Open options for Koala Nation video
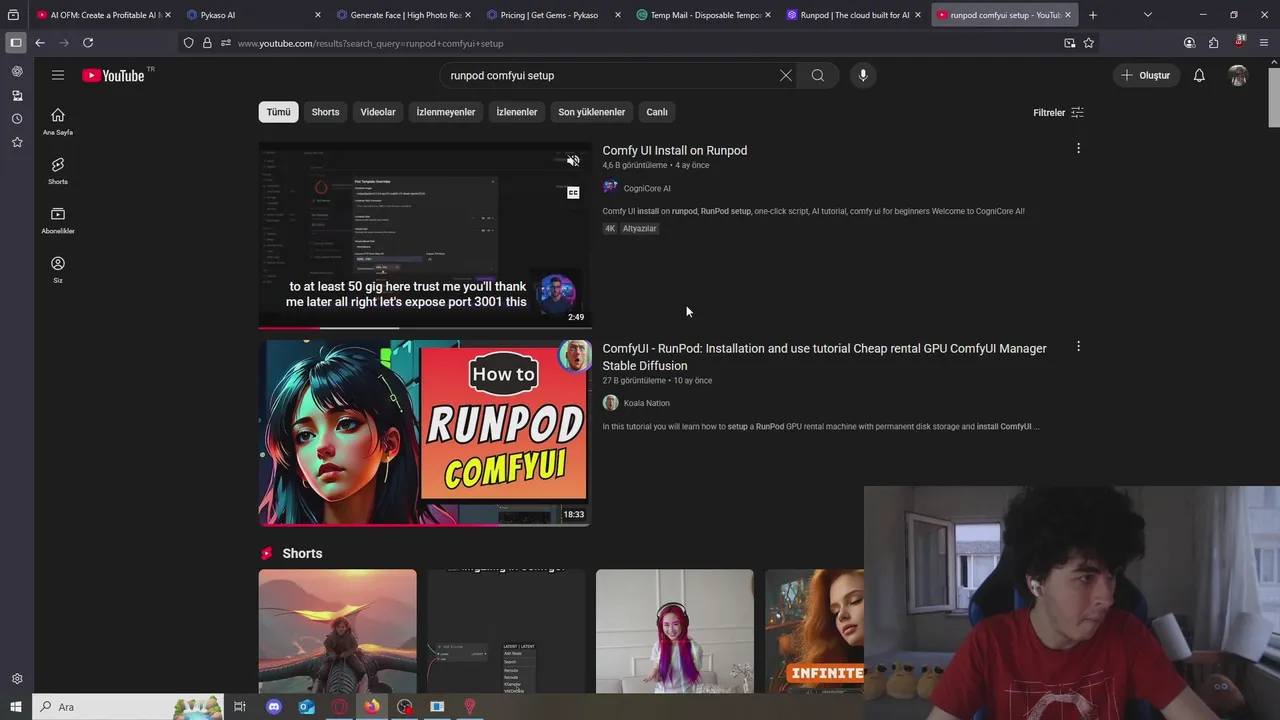The height and width of the screenshot is (720, 1280). [1078, 346]
